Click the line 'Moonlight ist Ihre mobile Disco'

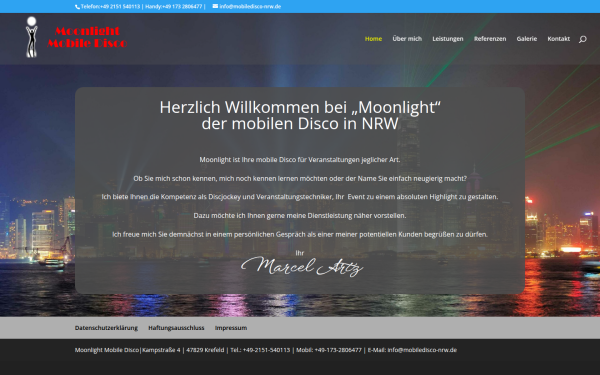point(300,160)
